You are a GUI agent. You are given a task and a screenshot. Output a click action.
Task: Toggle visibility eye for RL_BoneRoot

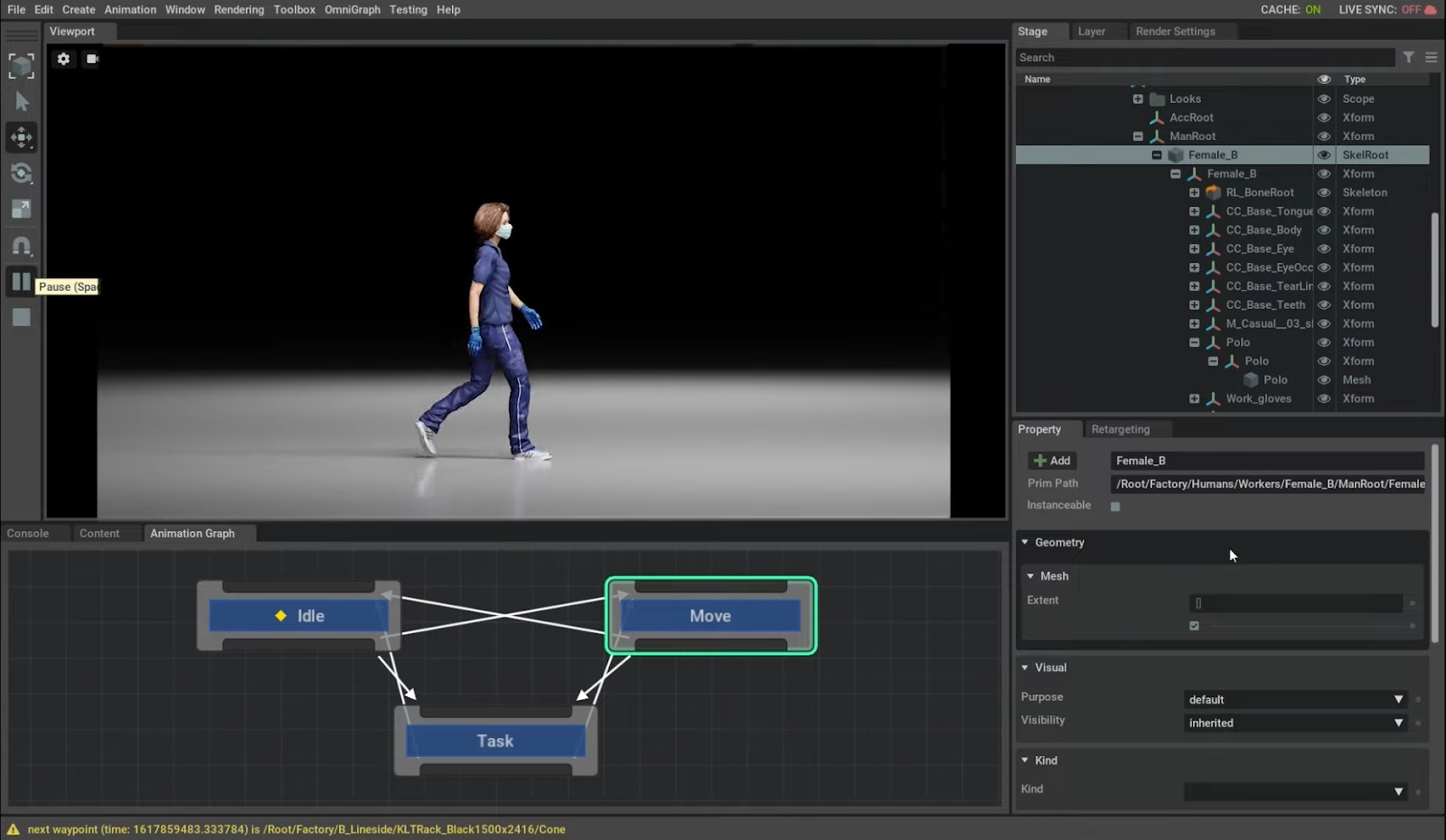coord(1324,192)
